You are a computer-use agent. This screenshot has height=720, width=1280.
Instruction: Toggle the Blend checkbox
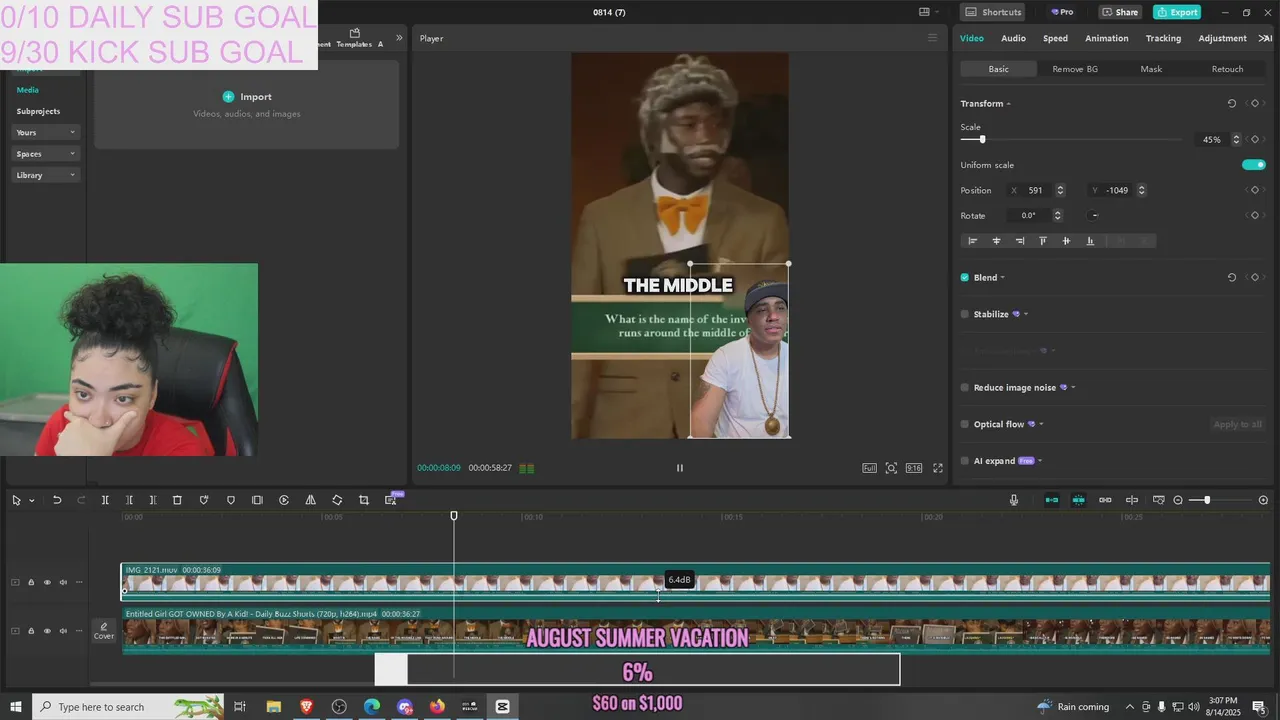tap(965, 278)
